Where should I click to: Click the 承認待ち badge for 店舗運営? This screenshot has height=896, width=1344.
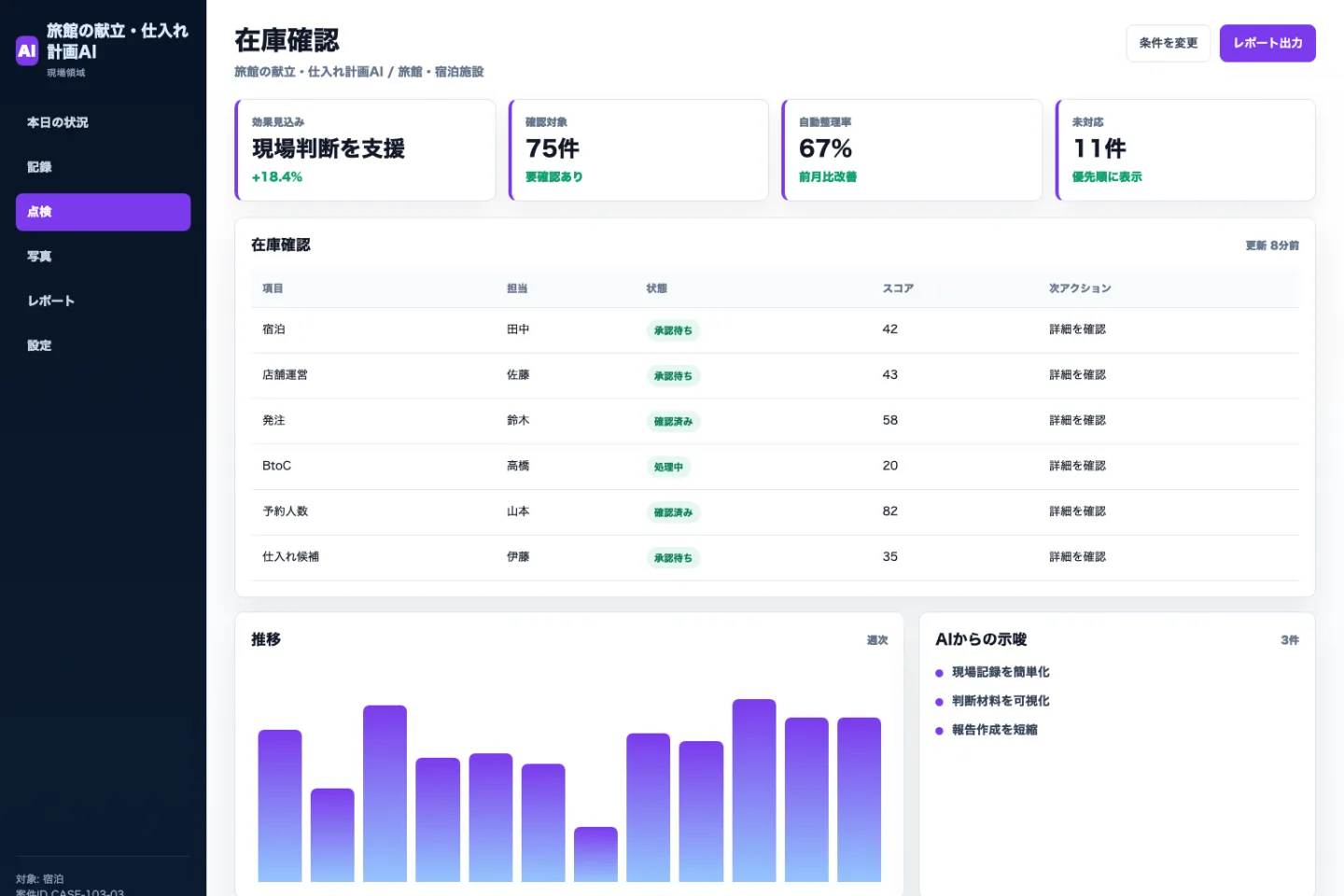(x=673, y=376)
